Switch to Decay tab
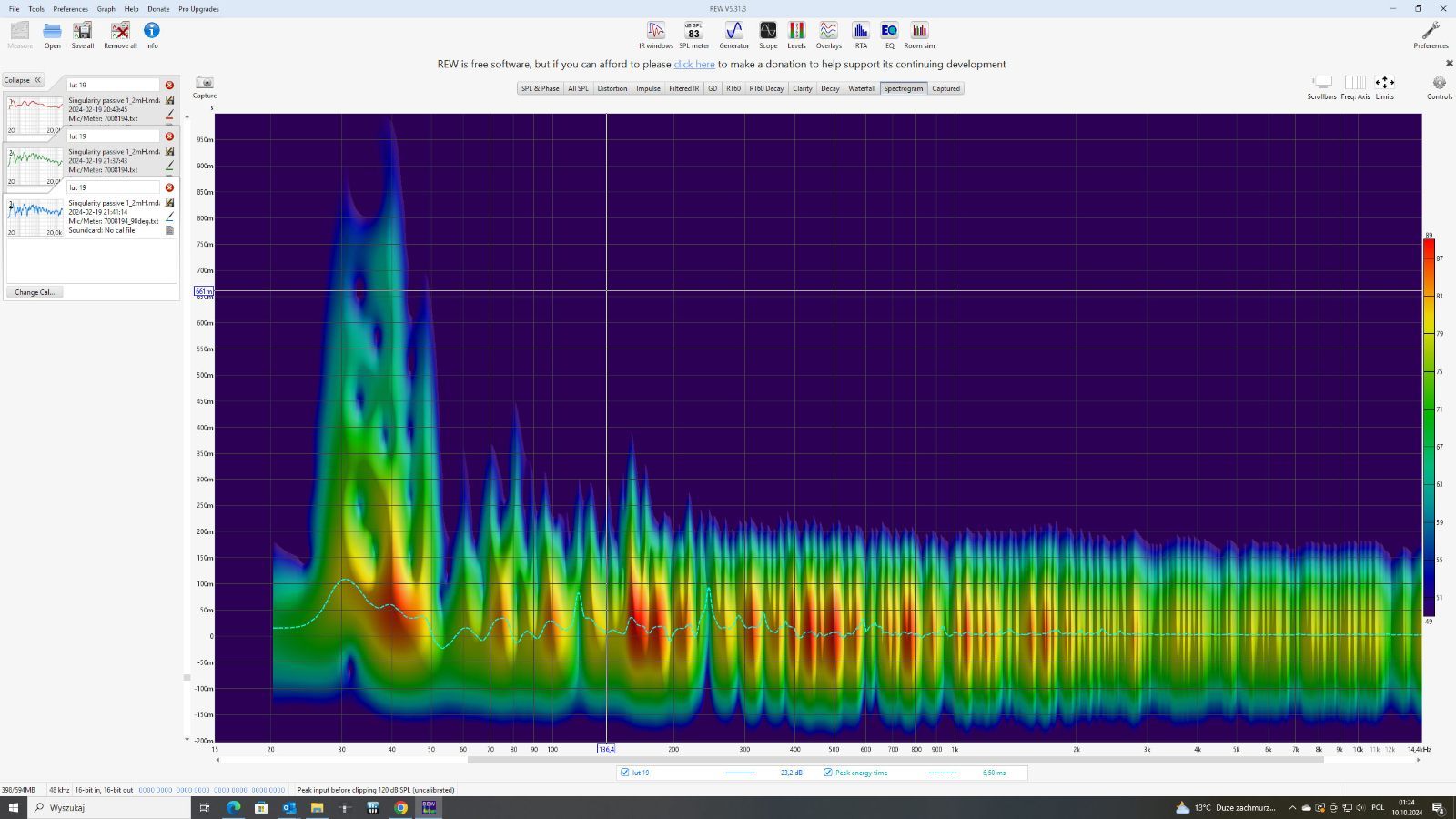This screenshot has width=1456, height=819. 830,88
